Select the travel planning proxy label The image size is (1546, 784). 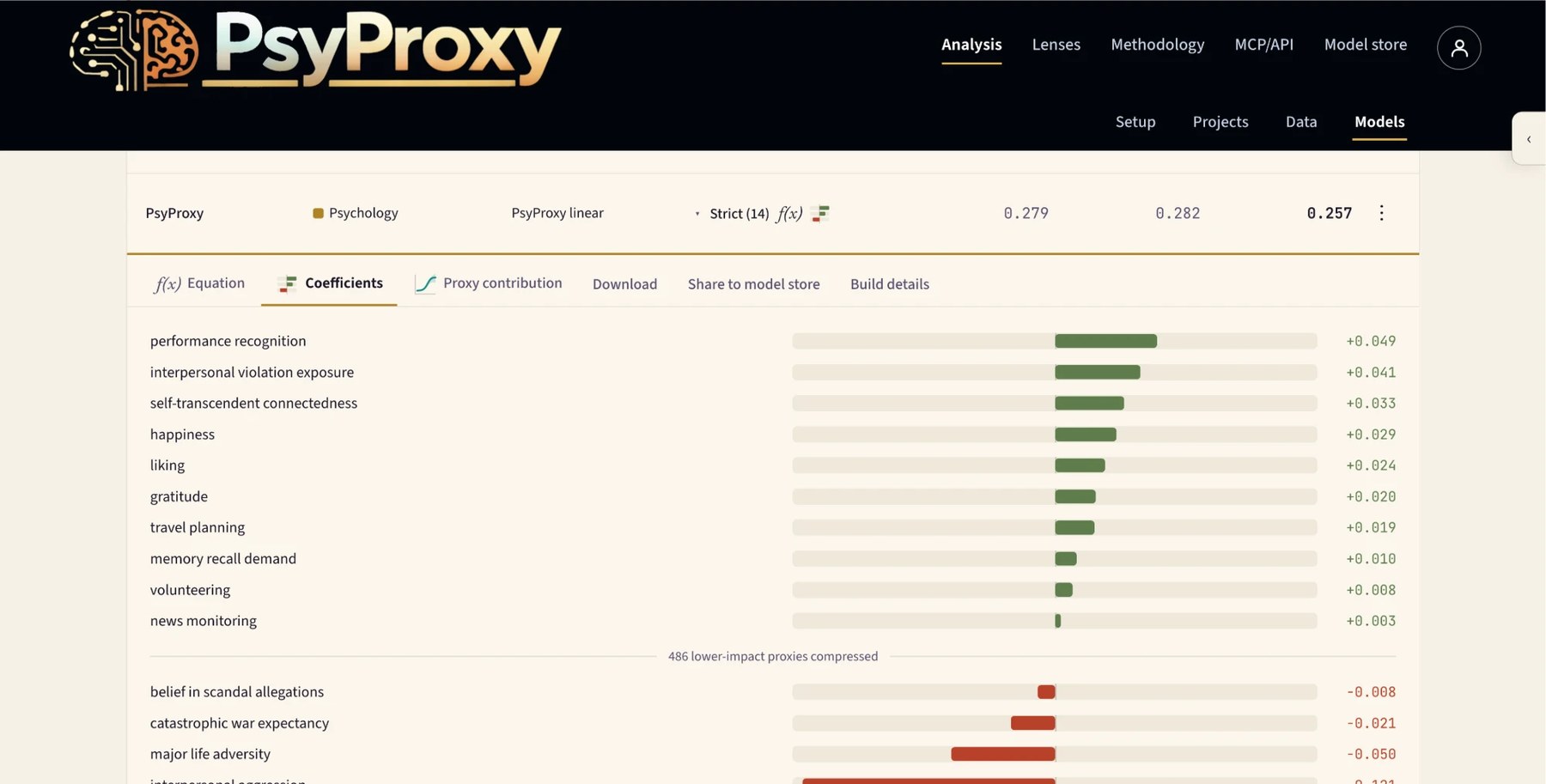[x=197, y=527]
